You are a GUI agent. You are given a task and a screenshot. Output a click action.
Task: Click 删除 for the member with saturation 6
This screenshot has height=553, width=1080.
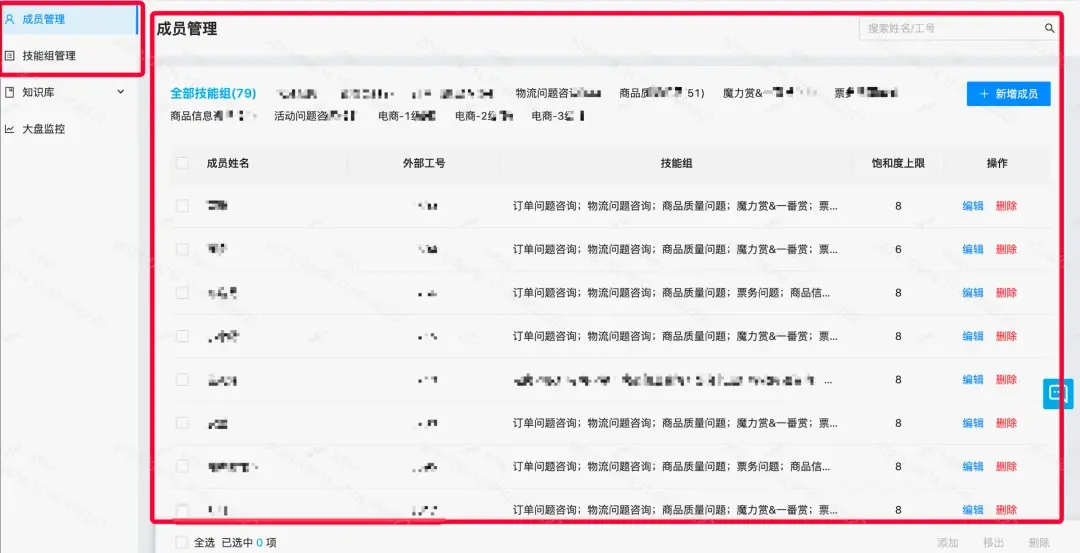[1006, 249]
